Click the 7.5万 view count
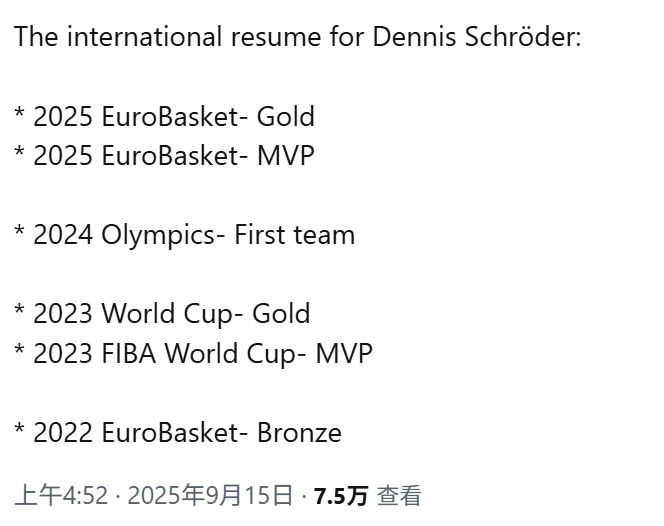Screen dimensions: 664x526 341,496
